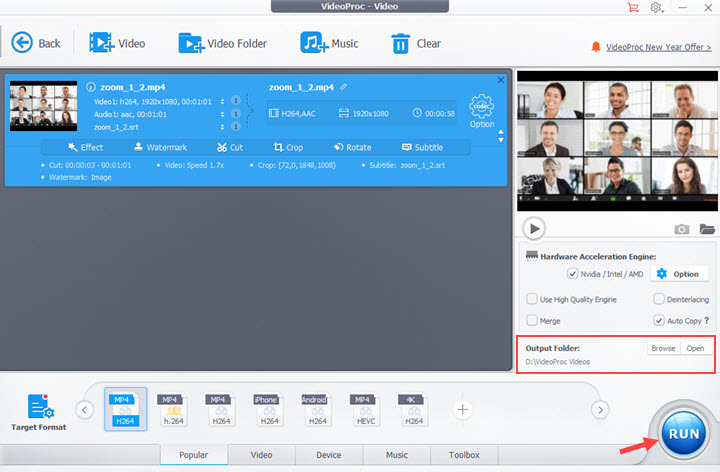The height and width of the screenshot is (472, 720).
Task: Remove zoom_1_2.mp4 item from list
Action: [x=501, y=80]
